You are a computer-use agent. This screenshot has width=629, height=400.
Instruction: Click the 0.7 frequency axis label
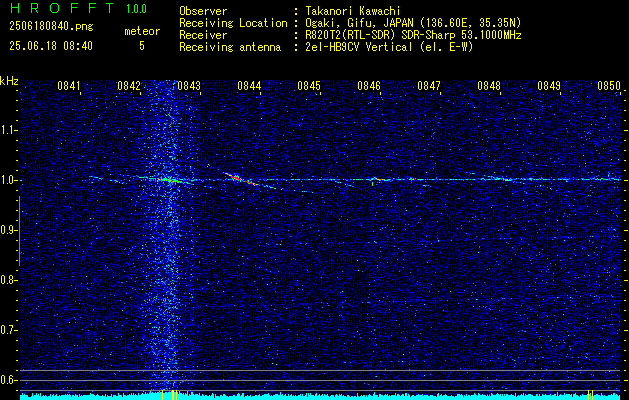[8, 330]
